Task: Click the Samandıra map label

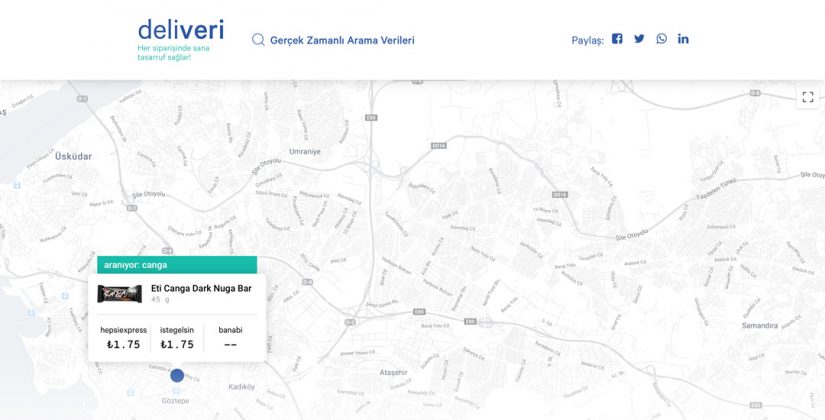Action: 760,326
